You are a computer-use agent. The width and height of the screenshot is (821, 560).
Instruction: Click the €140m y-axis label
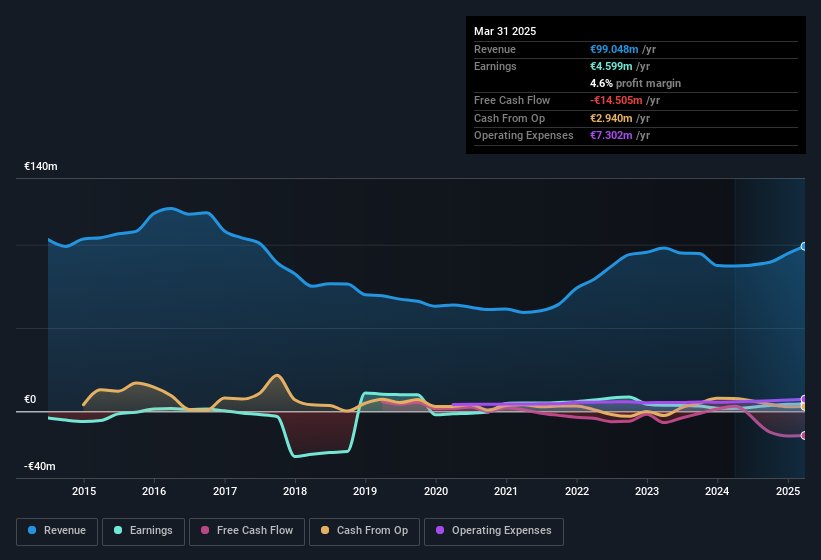pos(41,166)
